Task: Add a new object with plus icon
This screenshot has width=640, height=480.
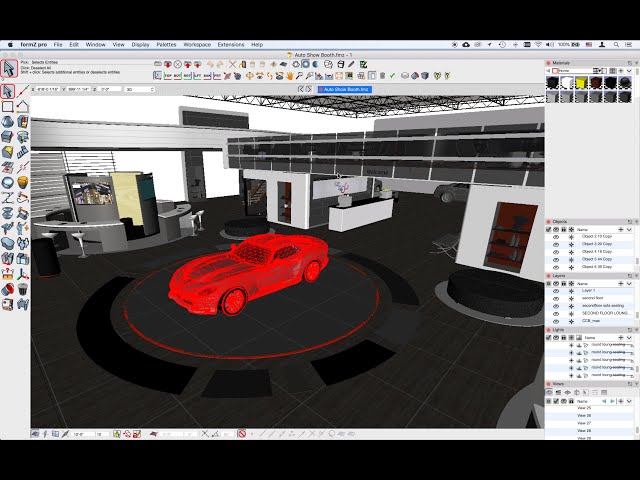Action: pos(621,229)
